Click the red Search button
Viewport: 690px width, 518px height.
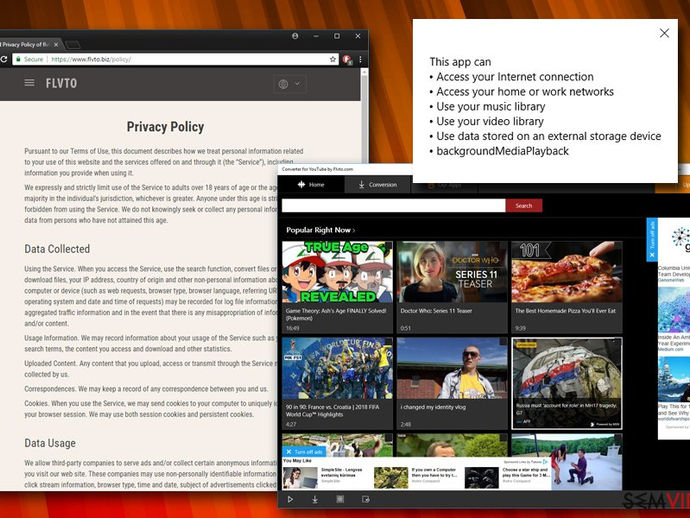[x=524, y=206]
